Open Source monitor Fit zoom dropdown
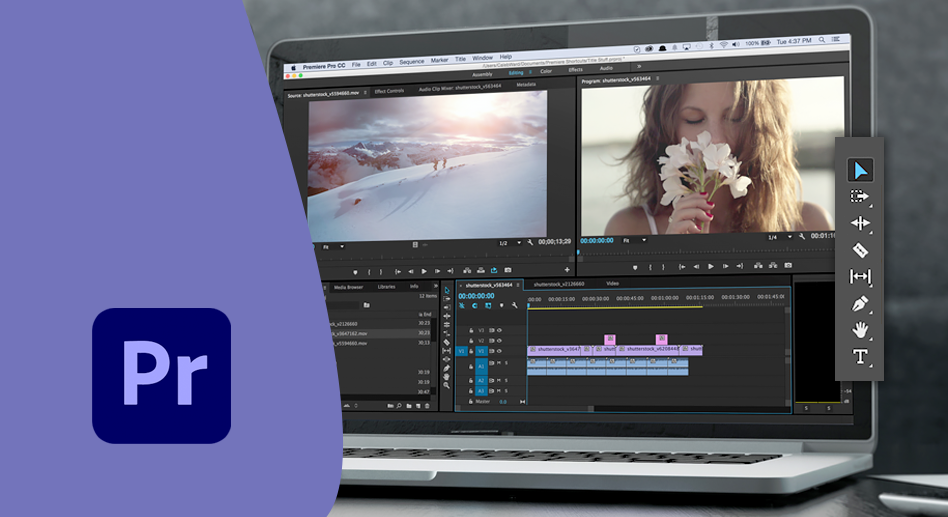The height and width of the screenshot is (517, 948). [x=333, y=247]
